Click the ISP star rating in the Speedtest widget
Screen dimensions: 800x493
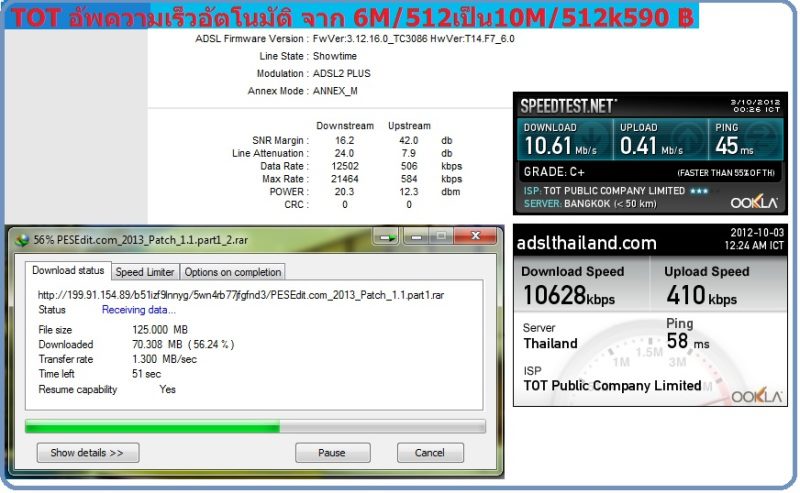click(699, 191)
